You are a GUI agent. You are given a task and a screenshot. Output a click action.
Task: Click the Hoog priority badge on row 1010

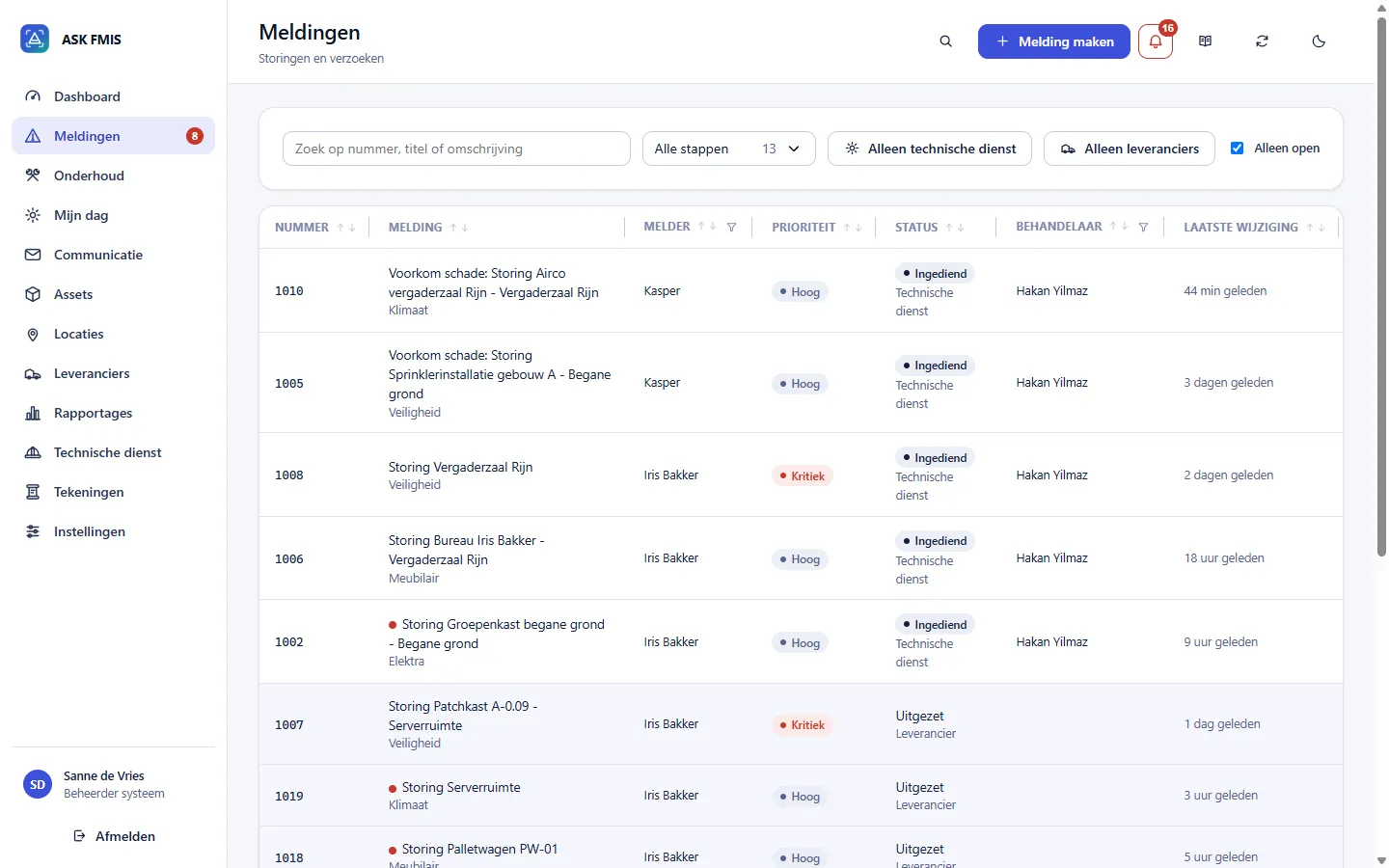800,291
